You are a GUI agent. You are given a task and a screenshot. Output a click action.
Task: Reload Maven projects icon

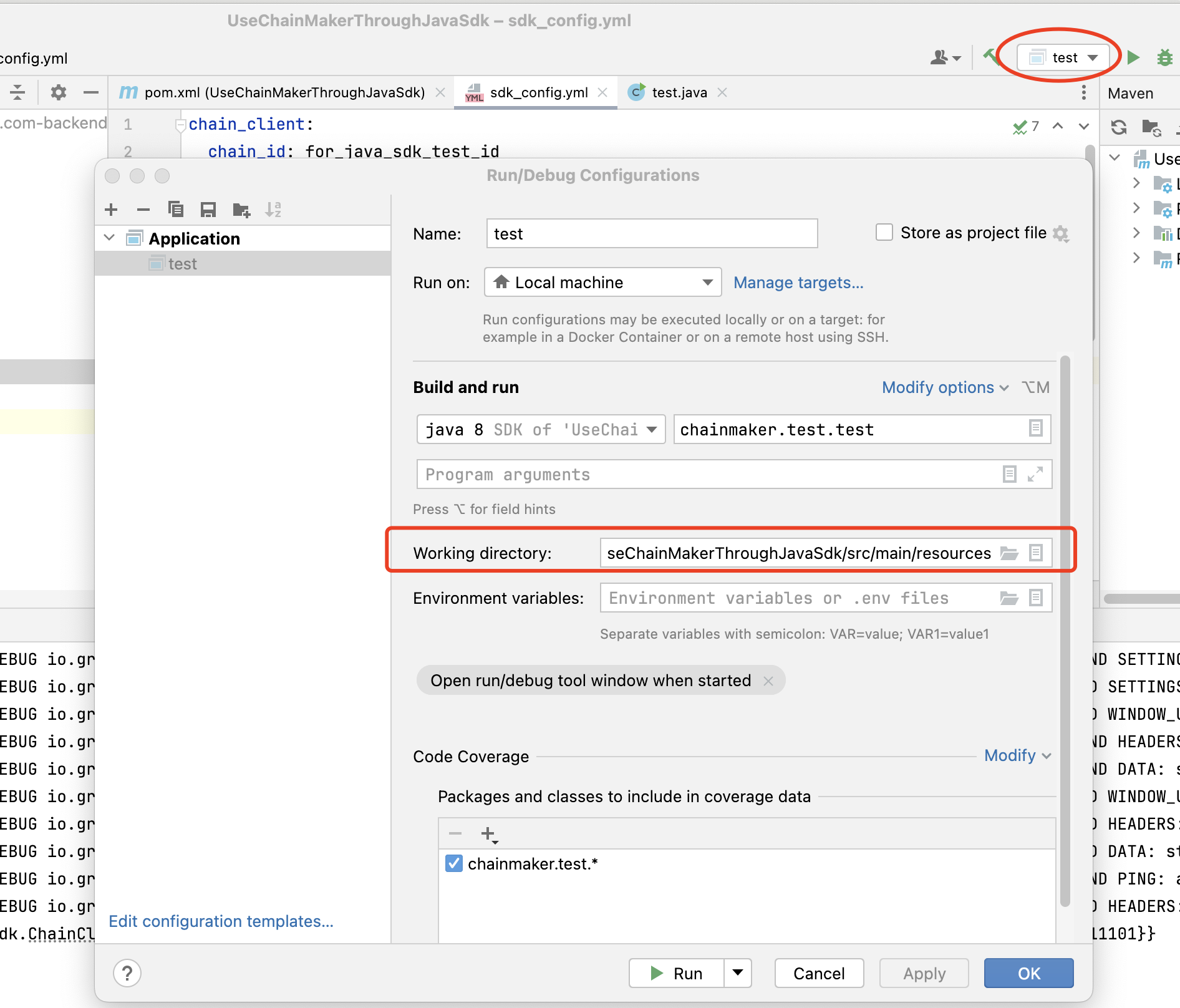(x=1119, y=128)
